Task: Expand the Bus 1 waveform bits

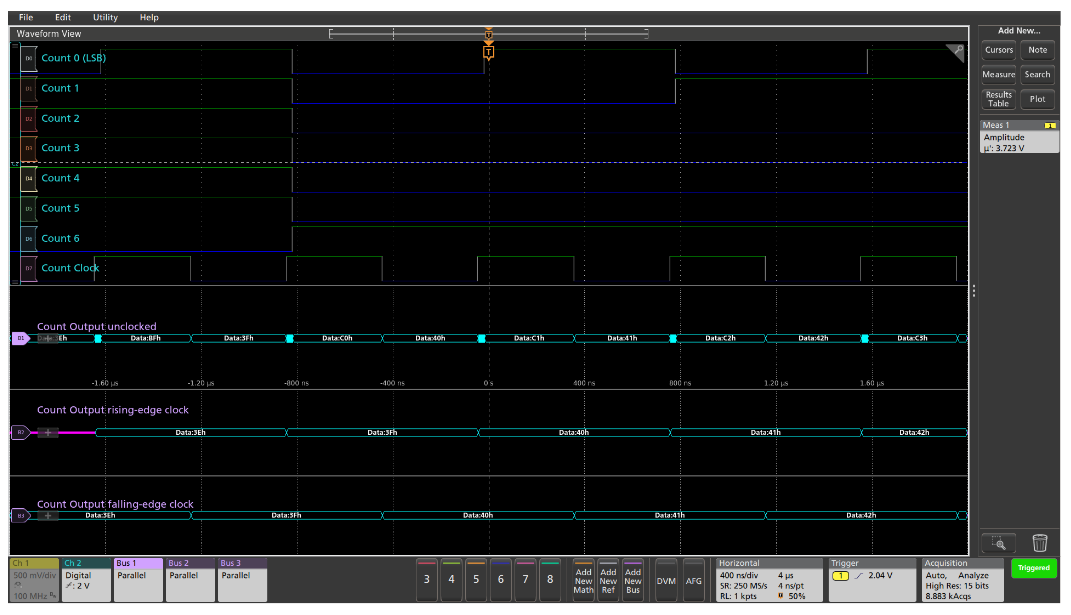Action: (47, 338)
